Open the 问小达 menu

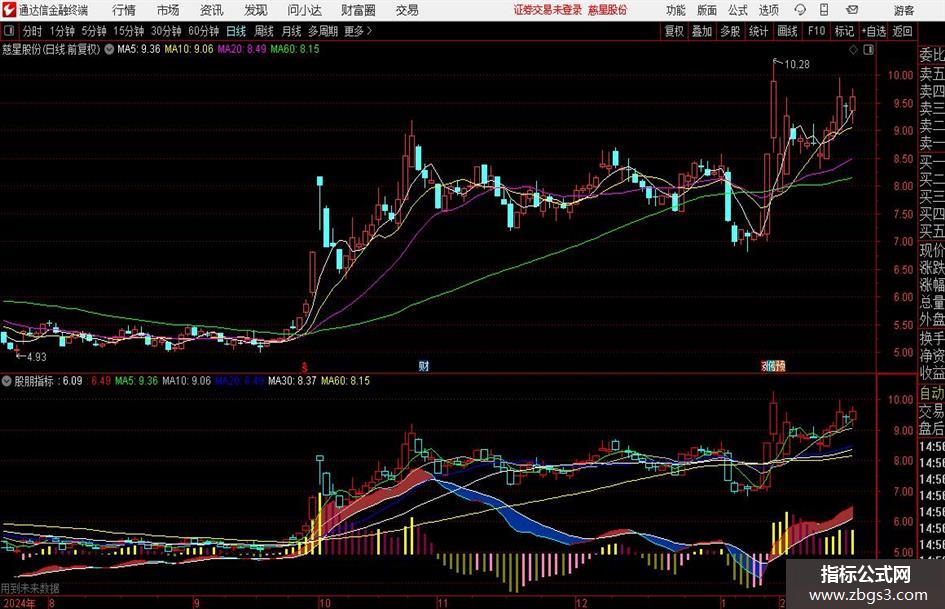304,10
